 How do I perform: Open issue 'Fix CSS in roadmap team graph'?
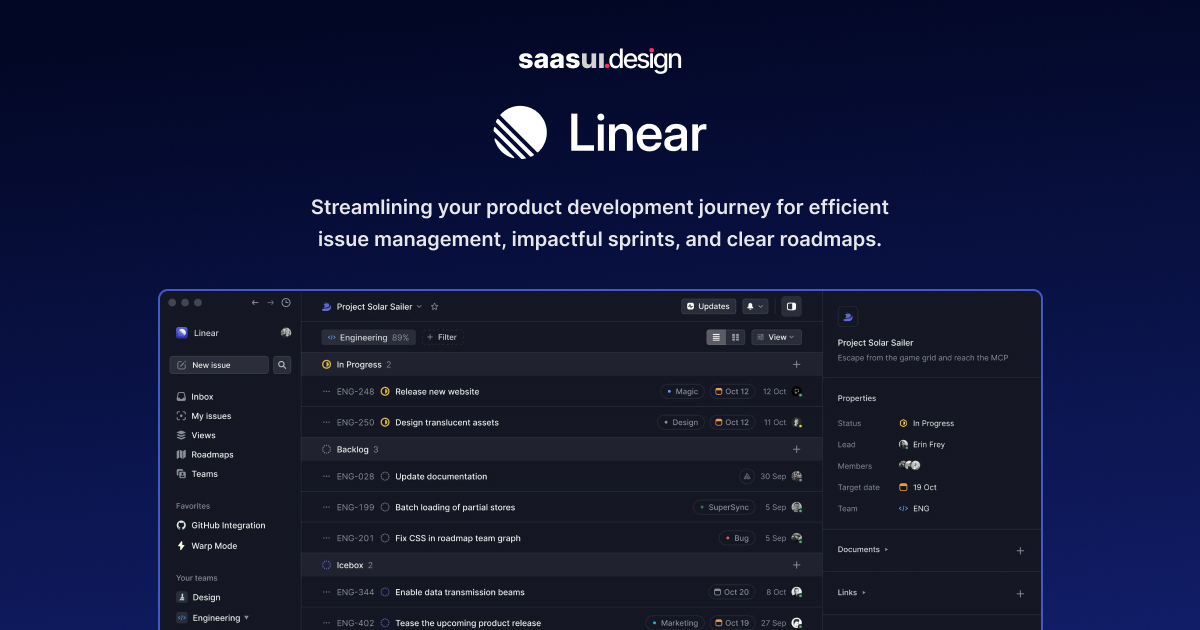pos(458,538)
